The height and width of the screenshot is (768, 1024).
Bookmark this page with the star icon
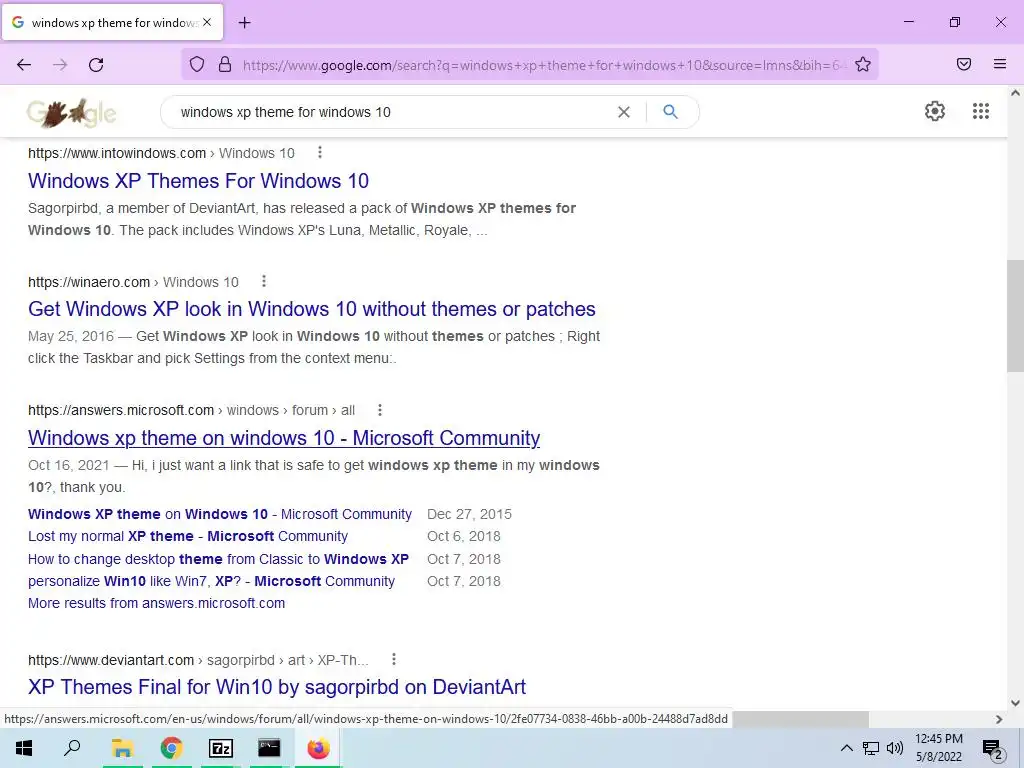863,64
